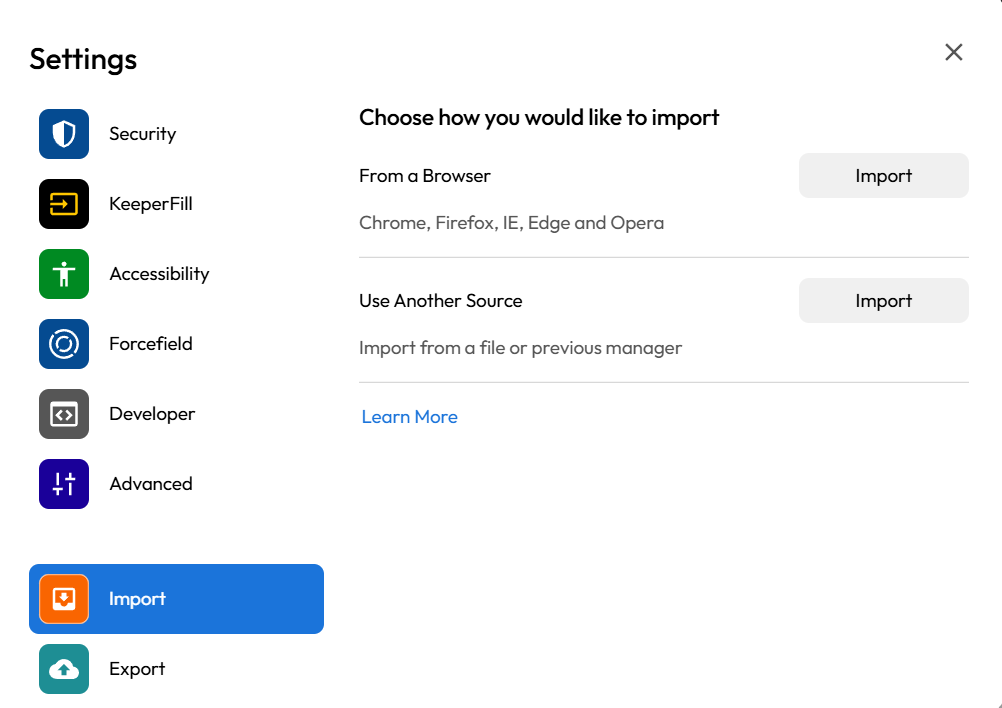Screen dimensions: 1002x708
Task: Click the Security shield icon
Action: coord(63,133)
